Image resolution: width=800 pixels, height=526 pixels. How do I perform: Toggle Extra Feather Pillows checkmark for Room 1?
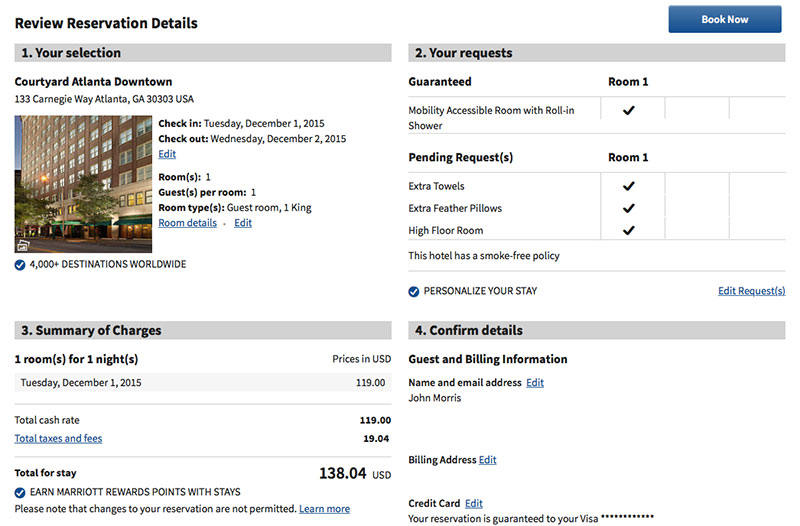click(628, 208)
